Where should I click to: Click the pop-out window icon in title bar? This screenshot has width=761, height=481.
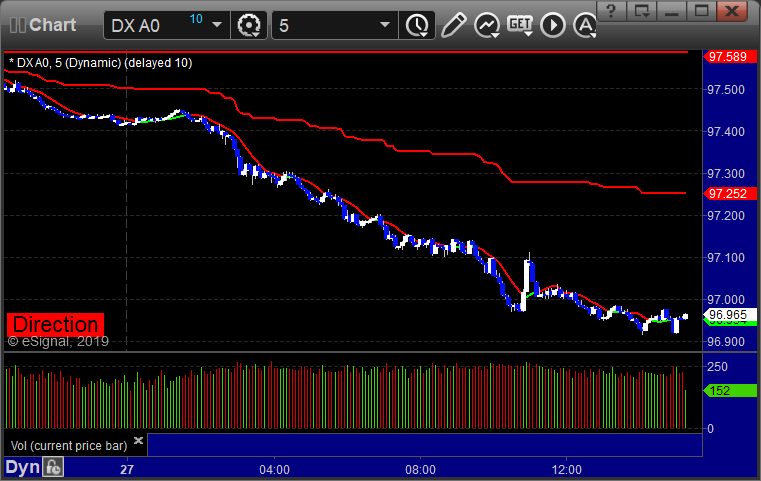[x=641, y=10]
